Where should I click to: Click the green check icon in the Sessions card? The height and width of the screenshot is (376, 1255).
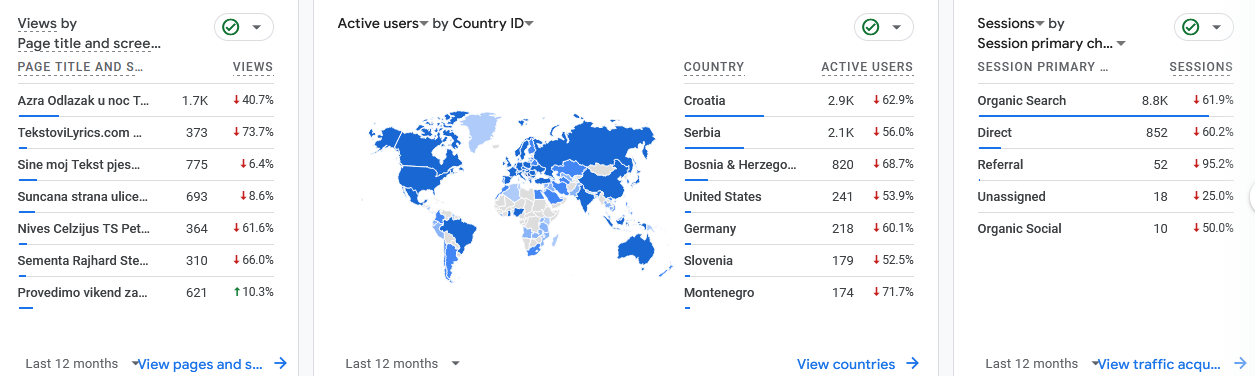[x=1191, y=27]
